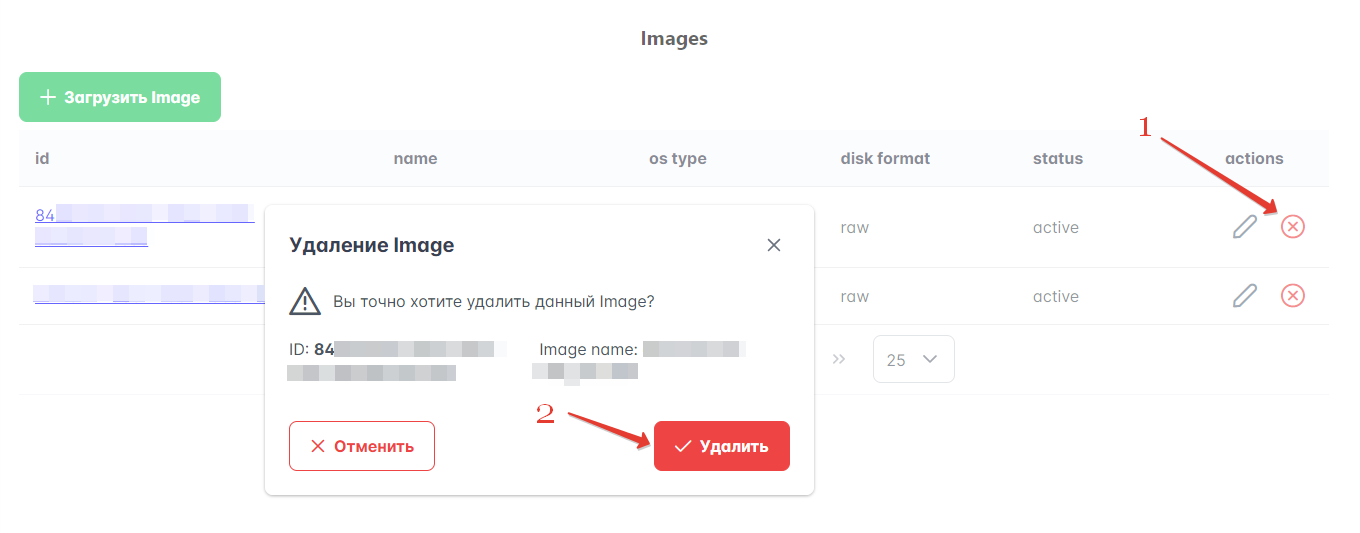Viewport: 1360px width, 533px height.
Task: Click the status column header
Action: coord(1058,158)
